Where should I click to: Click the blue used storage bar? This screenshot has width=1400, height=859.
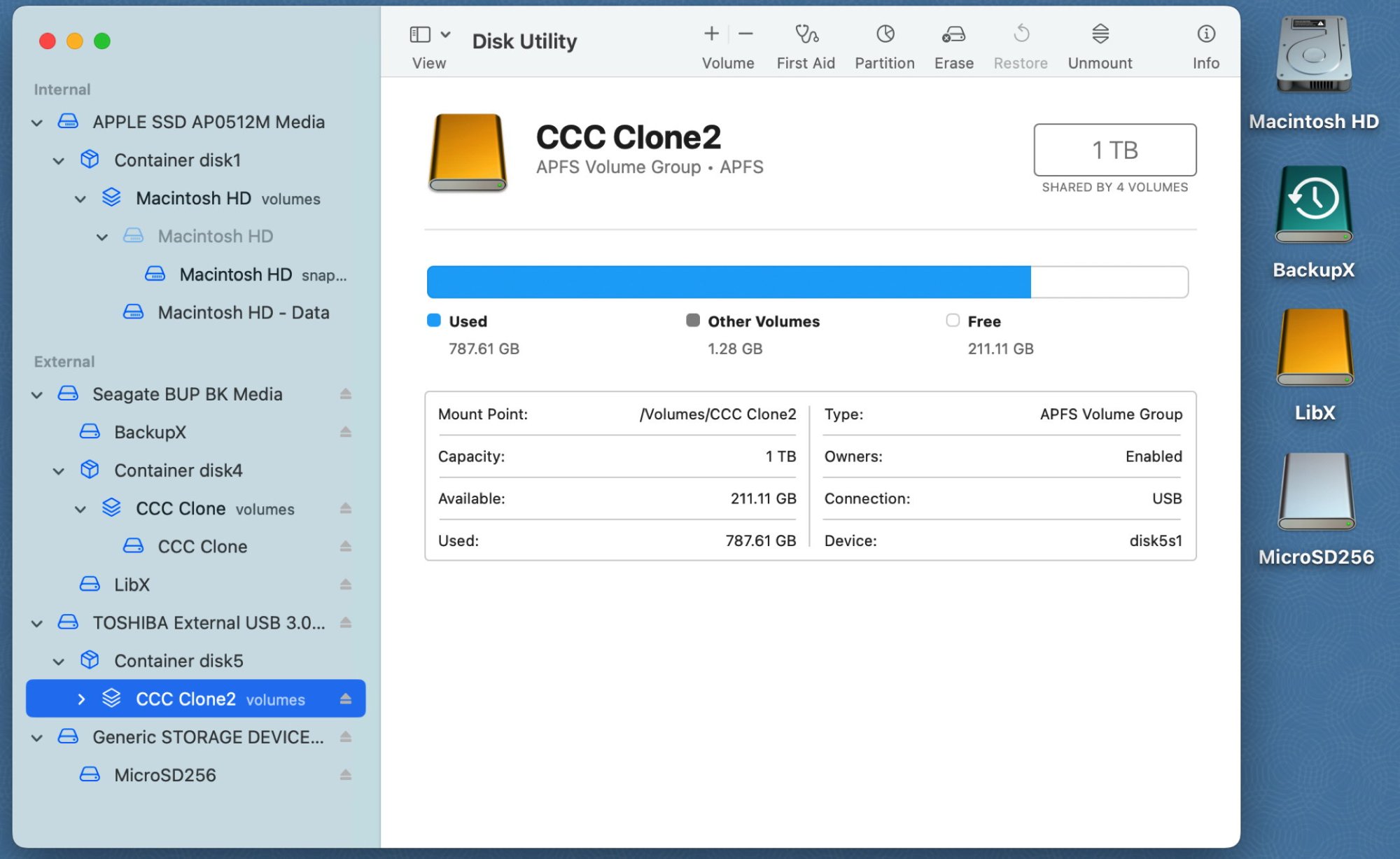point(728,282)
